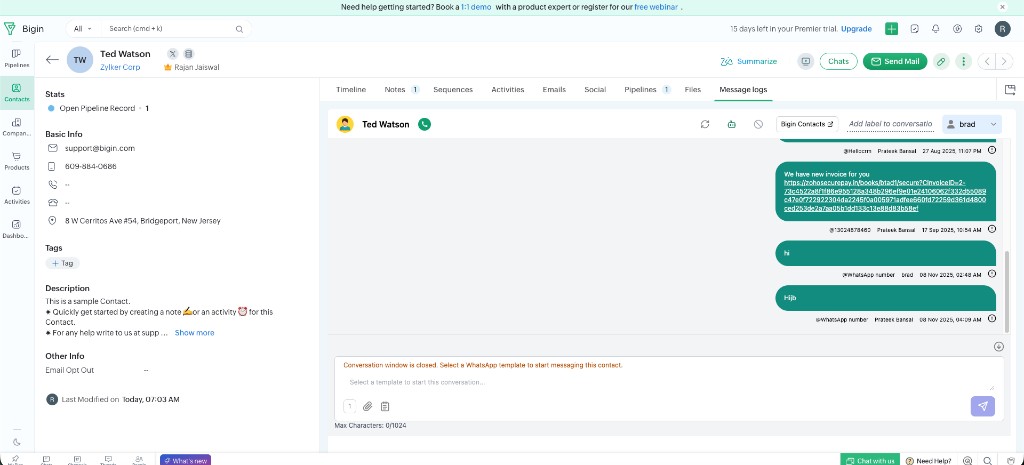This screenshot has height=465, width=1024.
Task: Select the Message logs tab
Action: [743, 89]
